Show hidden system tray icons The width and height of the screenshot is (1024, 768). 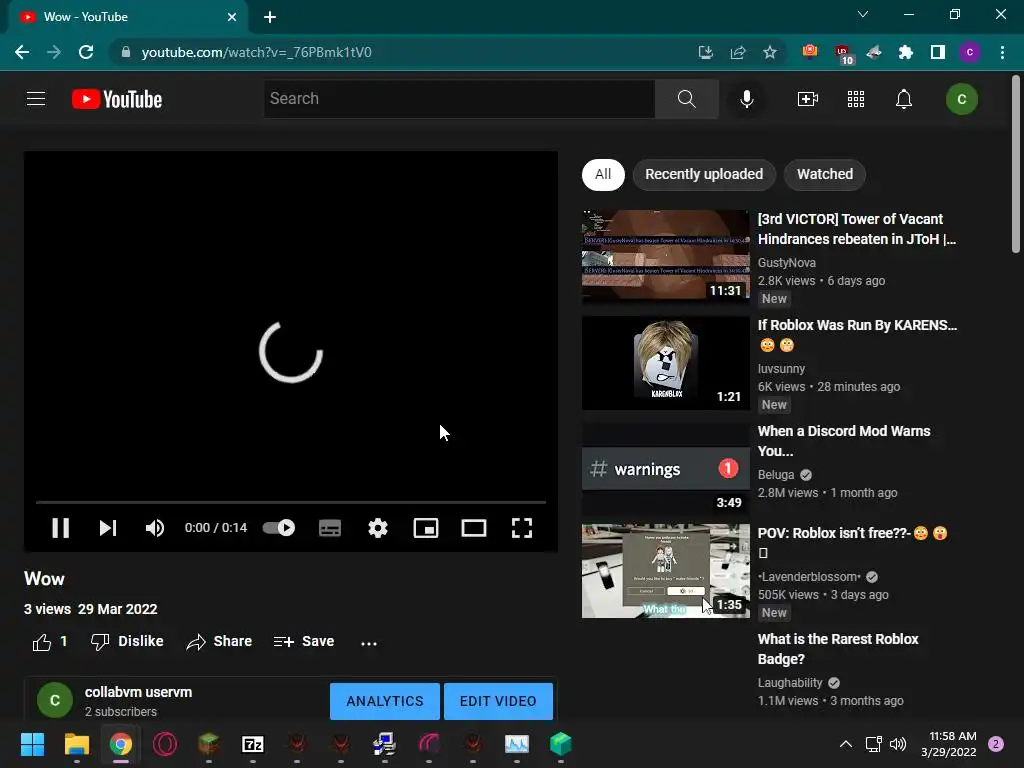pyautogui.click(x=846, y=744)
